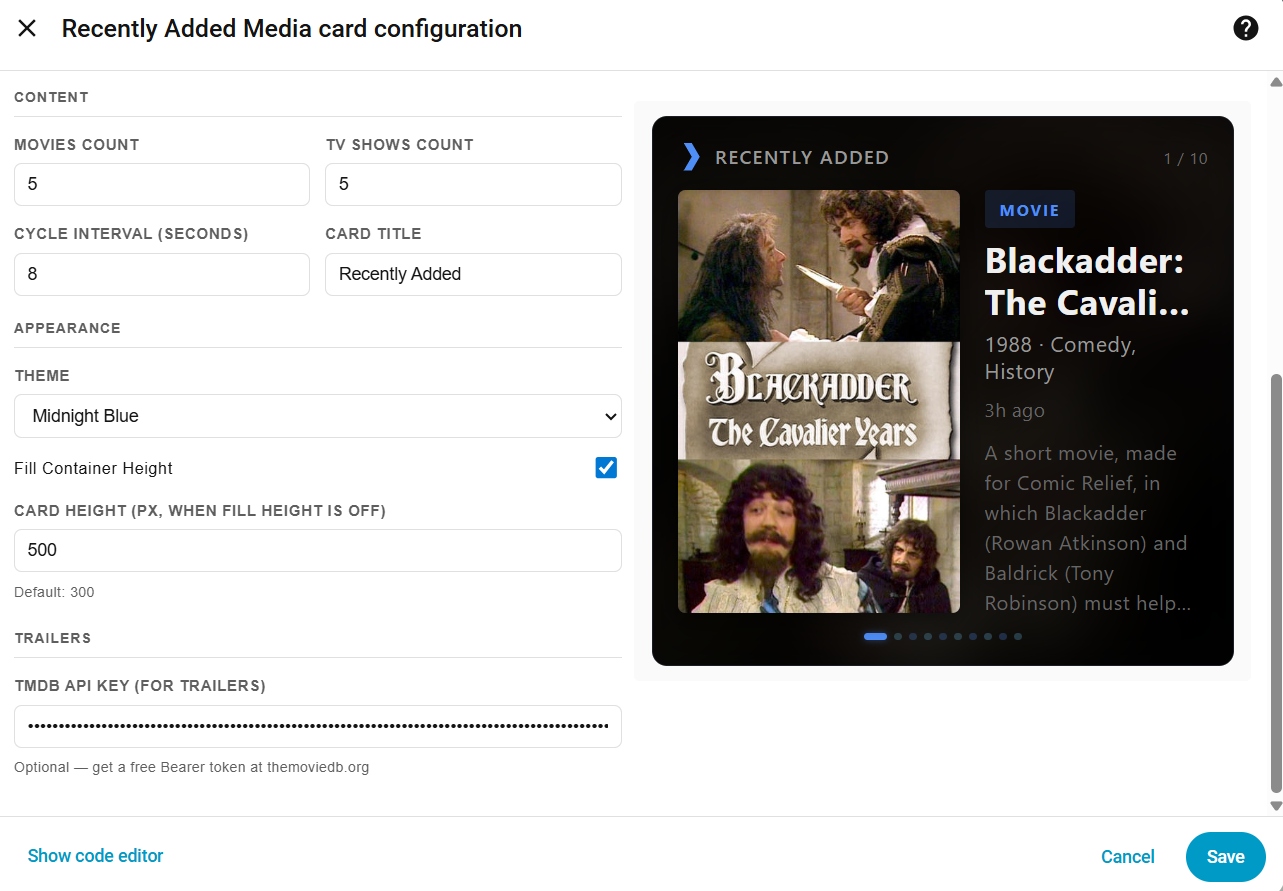Viewport: 1283px width, 891px height.
Task: Click the Blackadder movie poster thumbnail
Action: tap(819, 401)
